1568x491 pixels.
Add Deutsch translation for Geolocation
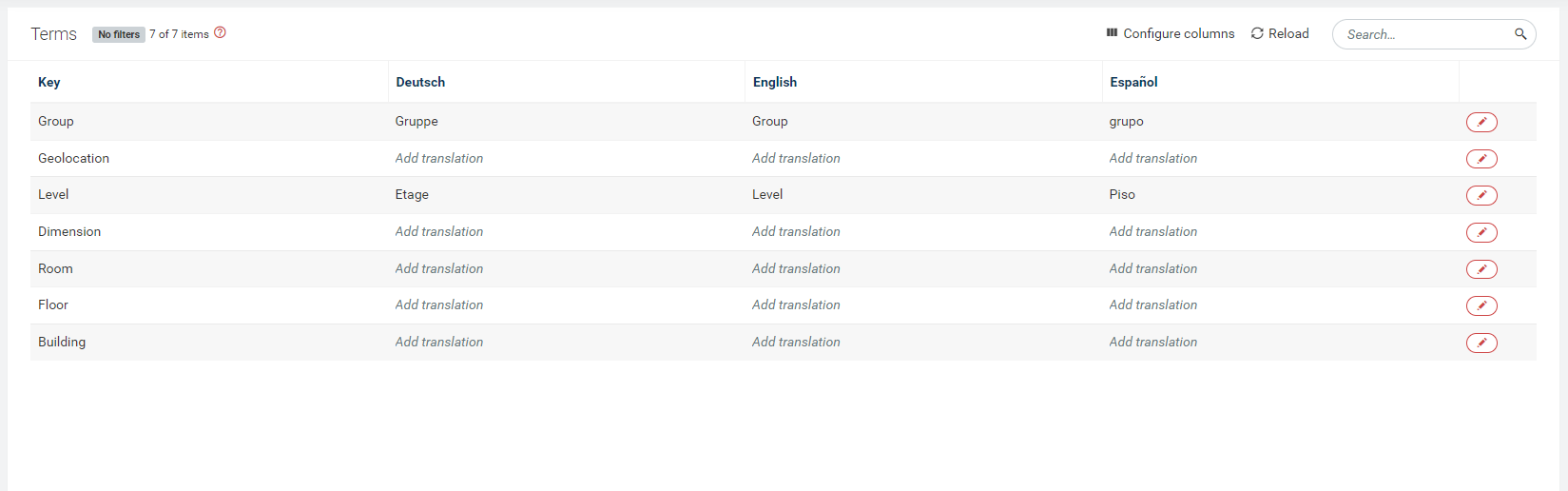(x=439, y=158)
